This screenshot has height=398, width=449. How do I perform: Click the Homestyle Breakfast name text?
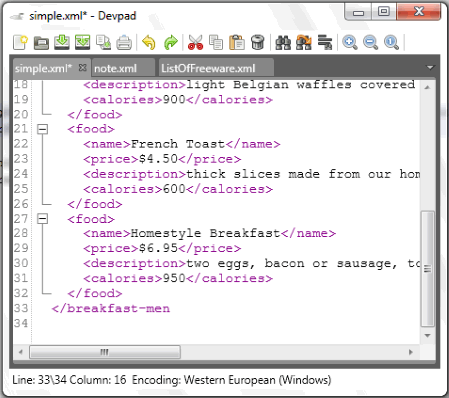[x=205, y=233]
